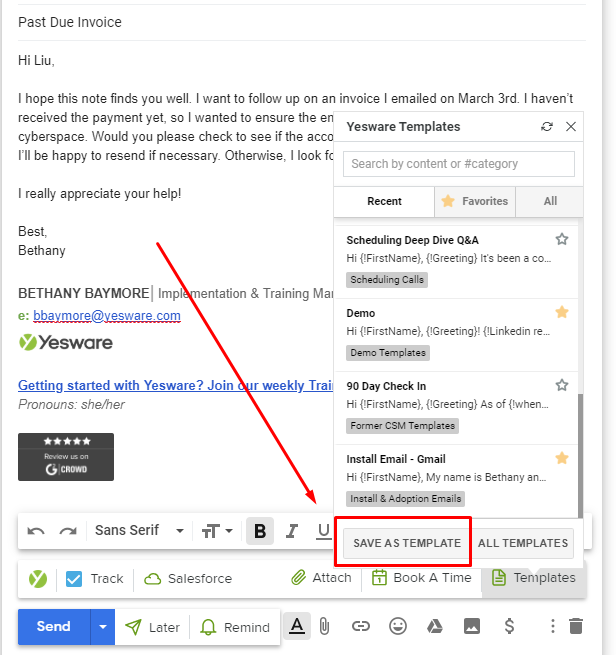The height and width of the screenshot is (655, 616).
Task: Click the Save As Template button
Action: [407, 543]
